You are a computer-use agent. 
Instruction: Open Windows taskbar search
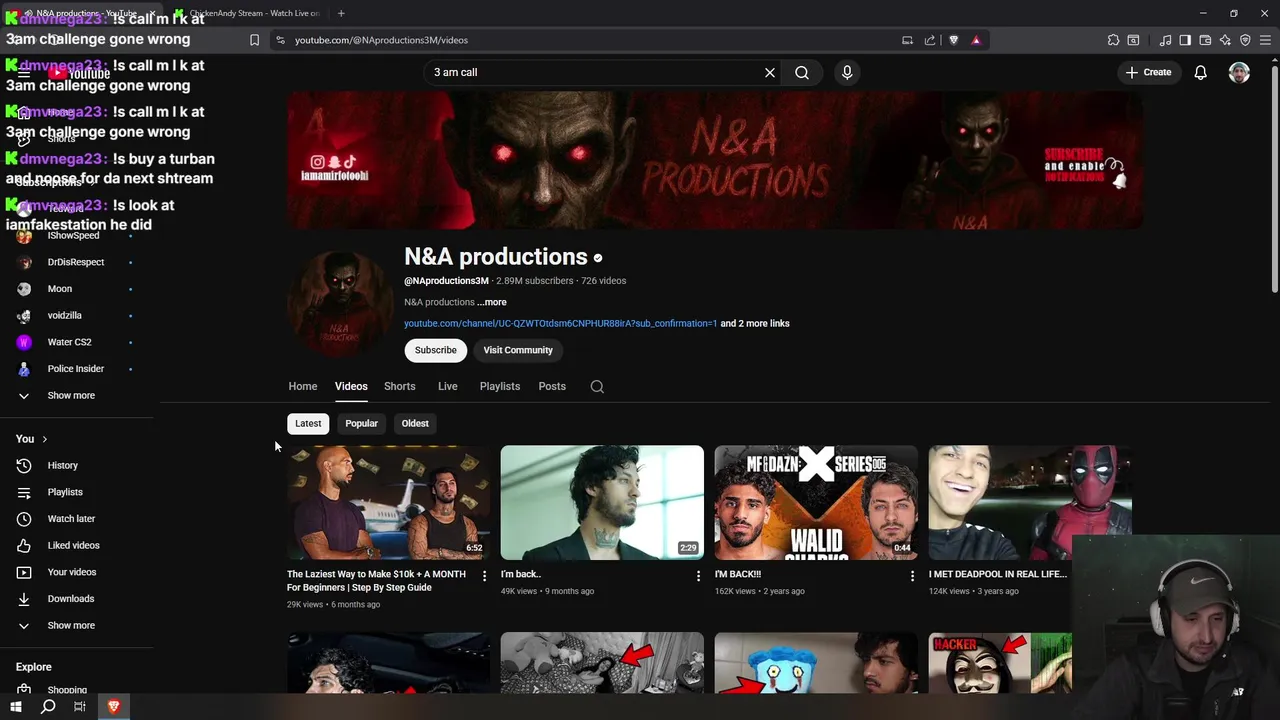[x=48, y=706]
